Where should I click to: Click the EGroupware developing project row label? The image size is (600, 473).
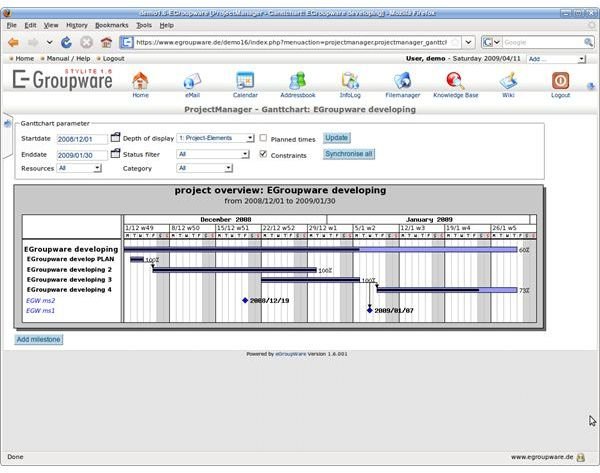click(71, 249)
